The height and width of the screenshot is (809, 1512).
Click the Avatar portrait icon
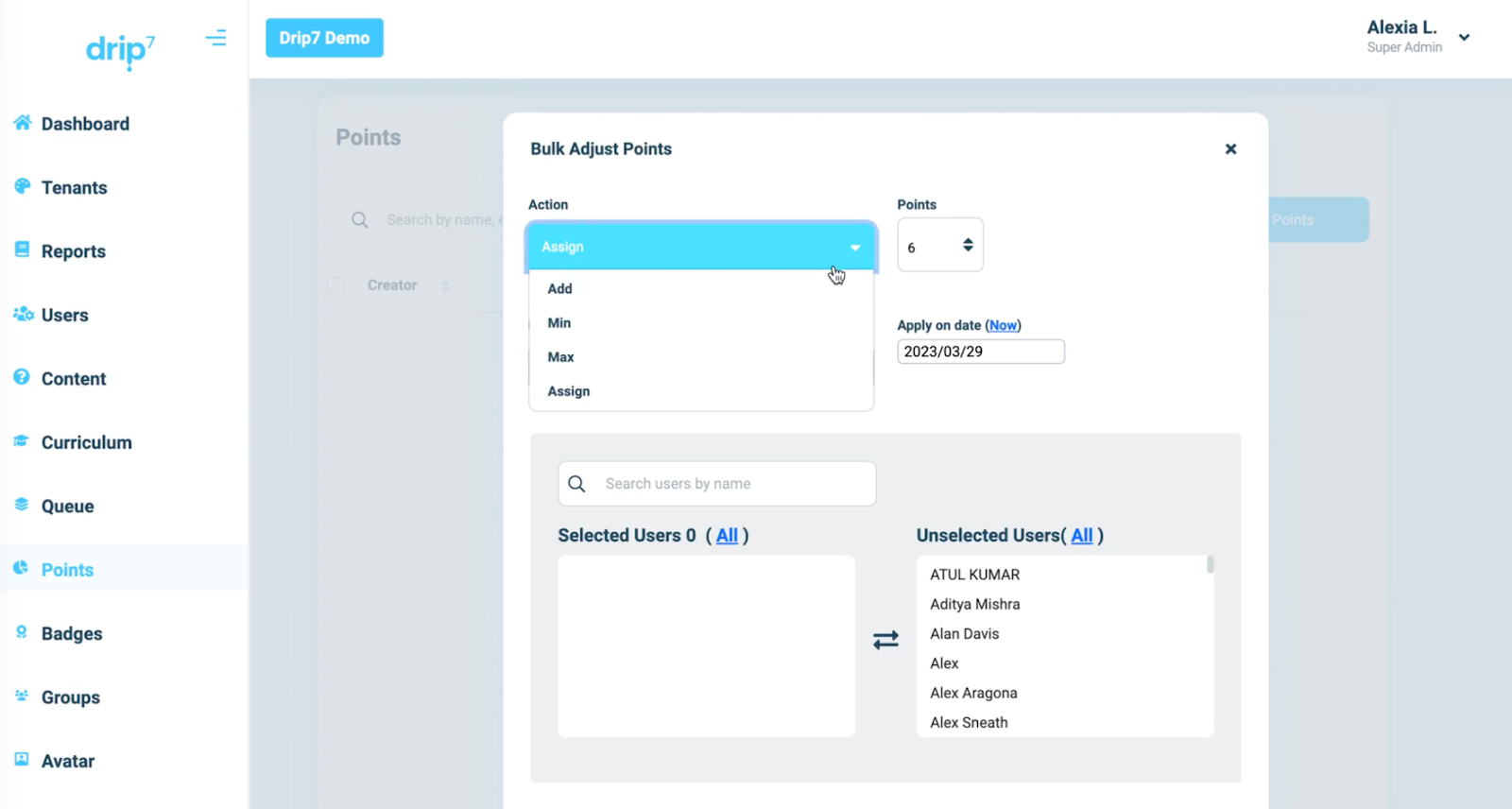[x=22, y=759]
